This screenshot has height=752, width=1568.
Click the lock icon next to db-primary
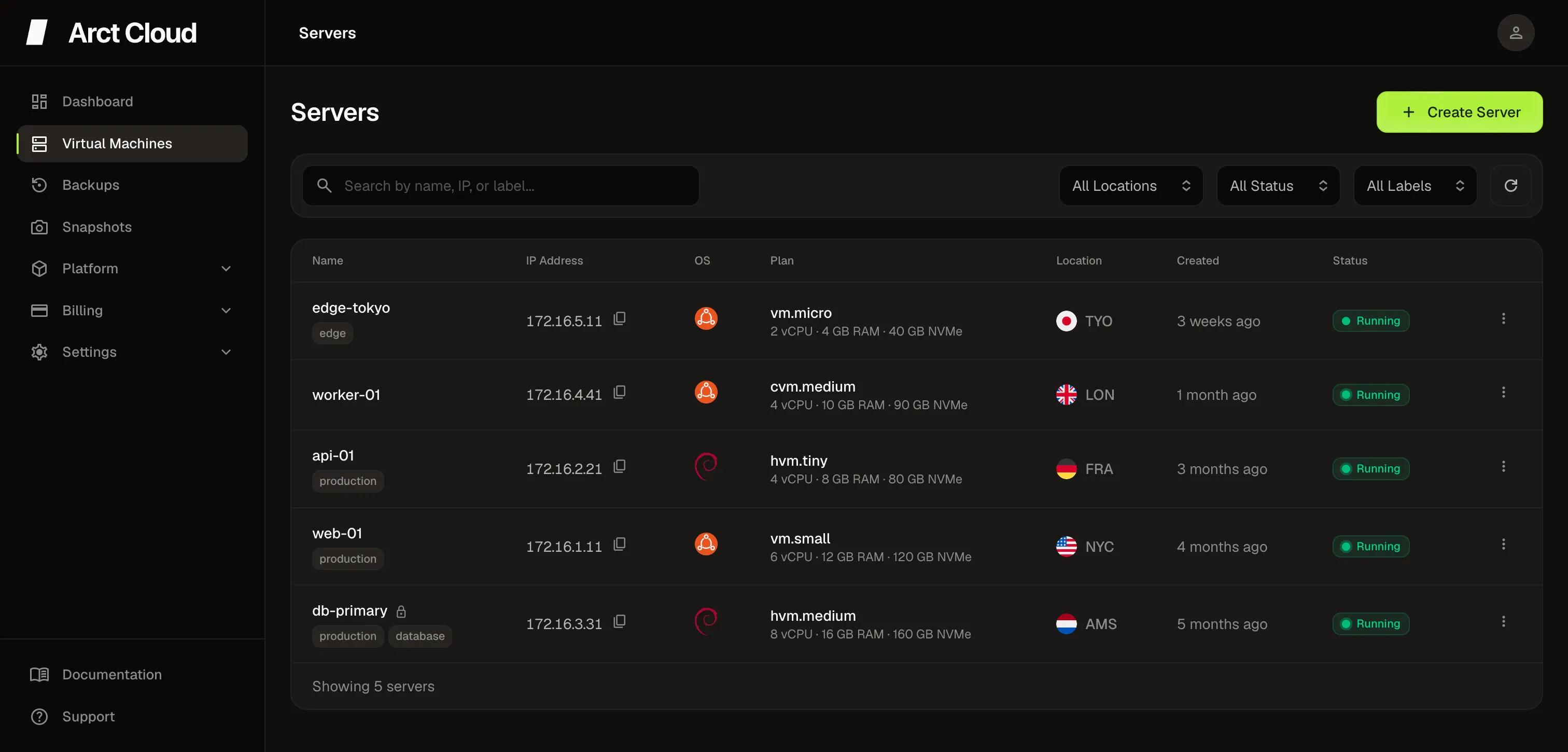pos(401,611)
